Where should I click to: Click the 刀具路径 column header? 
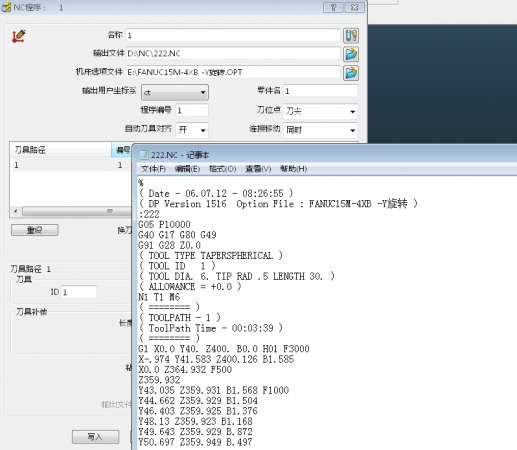point(61,150)
